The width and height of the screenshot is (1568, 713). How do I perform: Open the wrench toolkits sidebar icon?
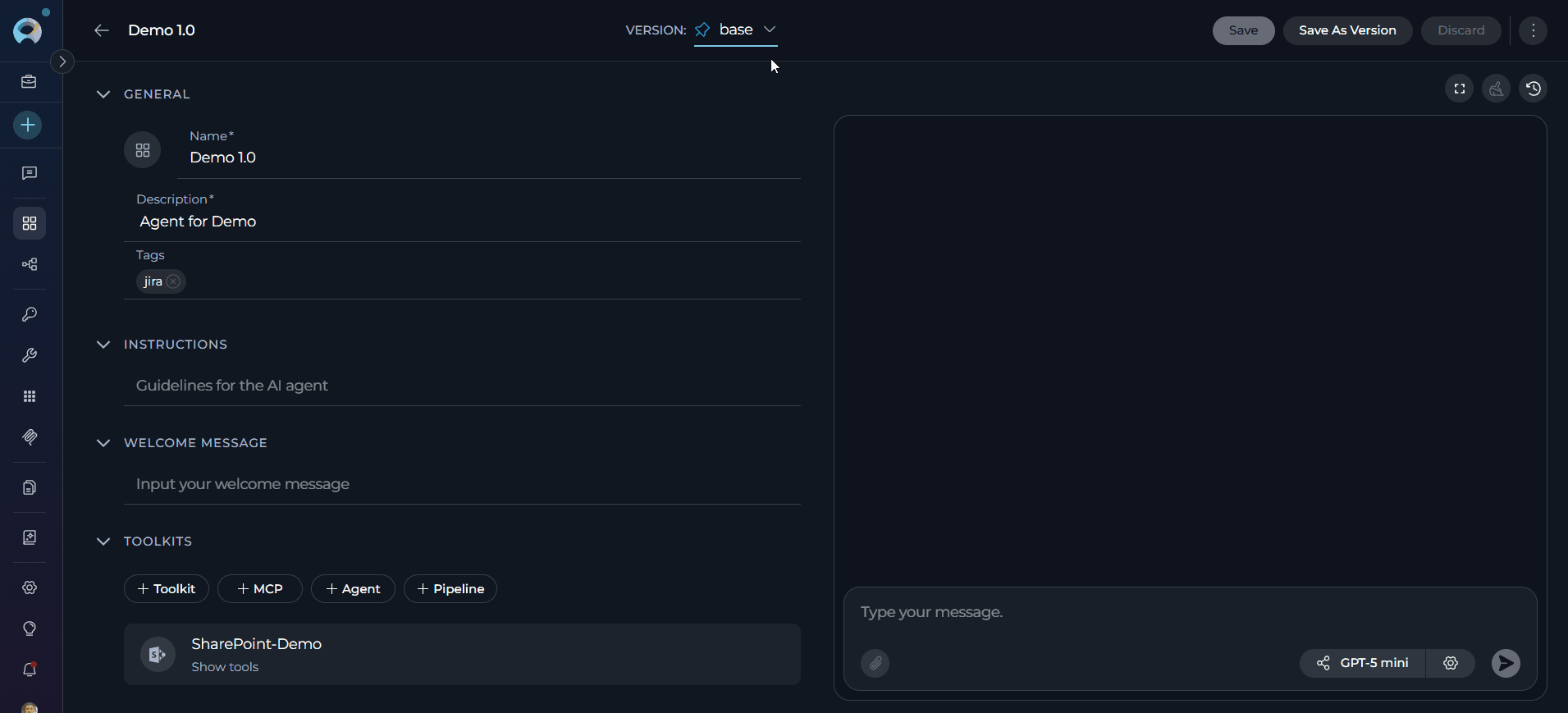[x=30, y=355]
